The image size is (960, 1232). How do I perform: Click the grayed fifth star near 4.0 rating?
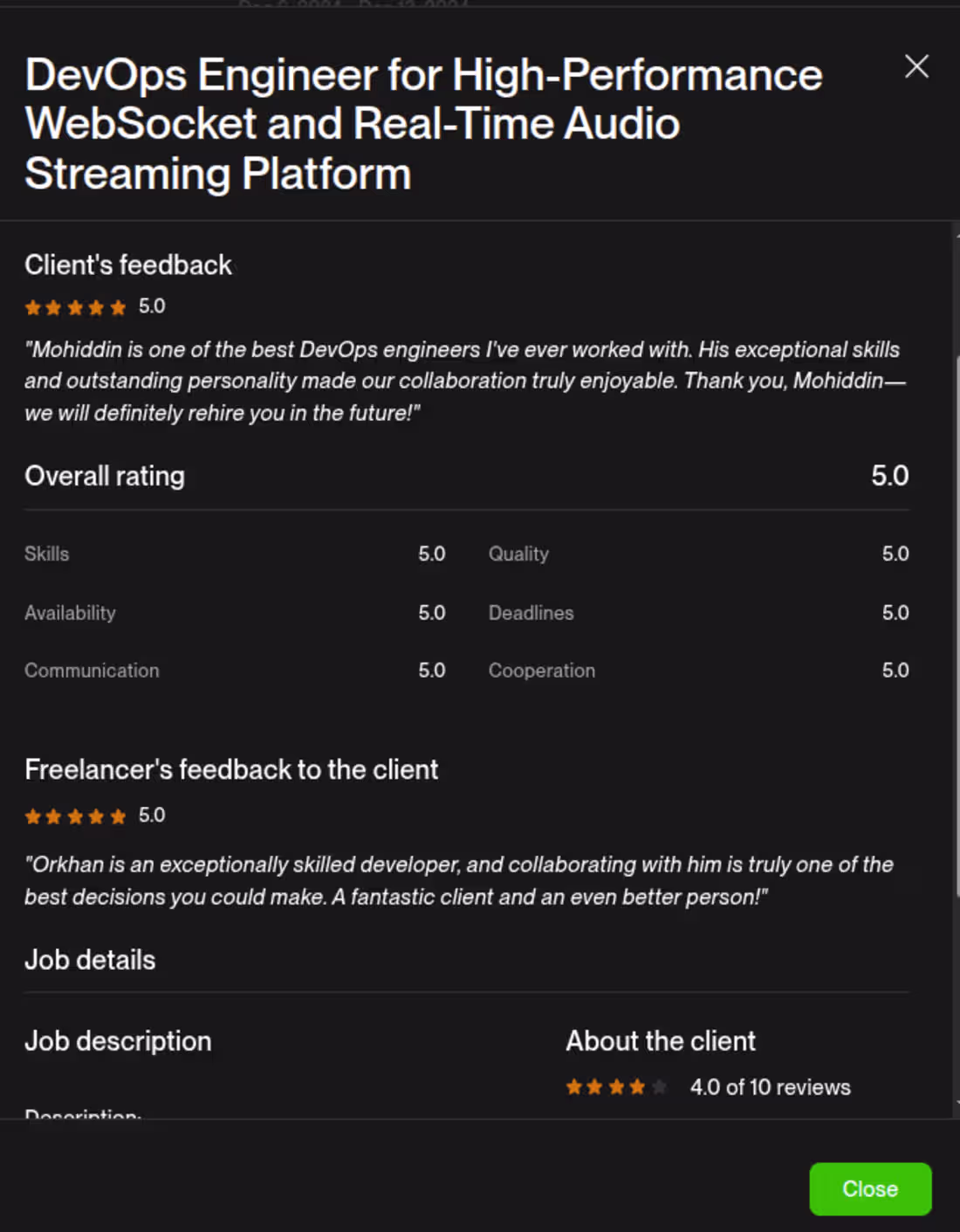click(x=661, y=1087)
